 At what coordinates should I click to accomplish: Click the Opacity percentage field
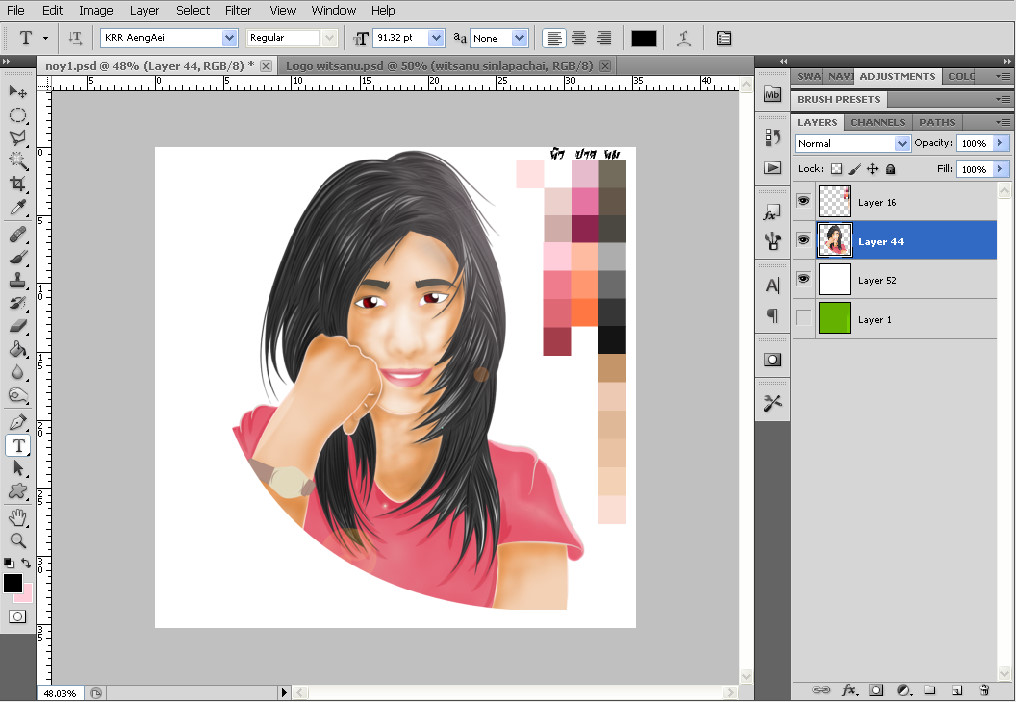tap(974, 144)
